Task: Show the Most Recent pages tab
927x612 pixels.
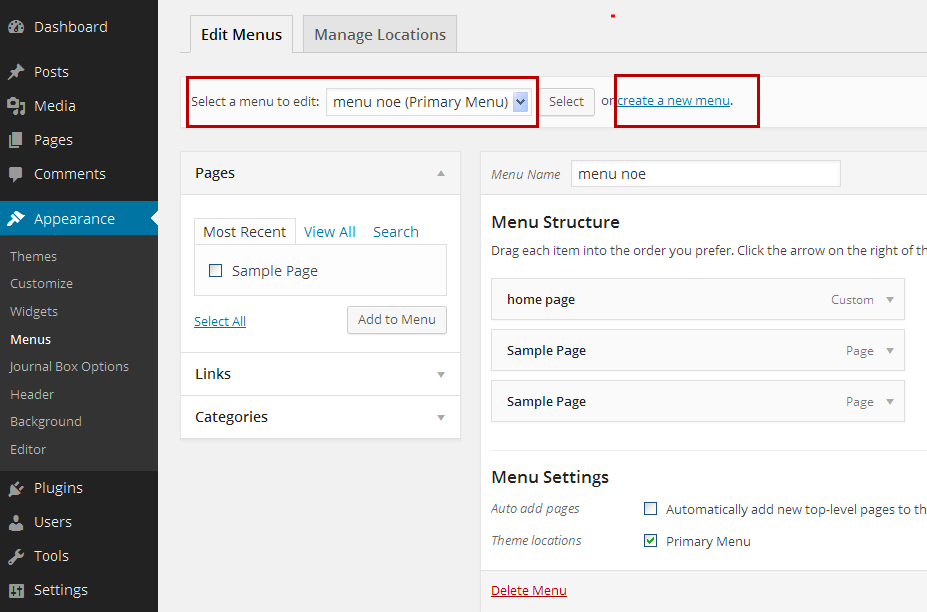Action: click(x=245, y=232)
